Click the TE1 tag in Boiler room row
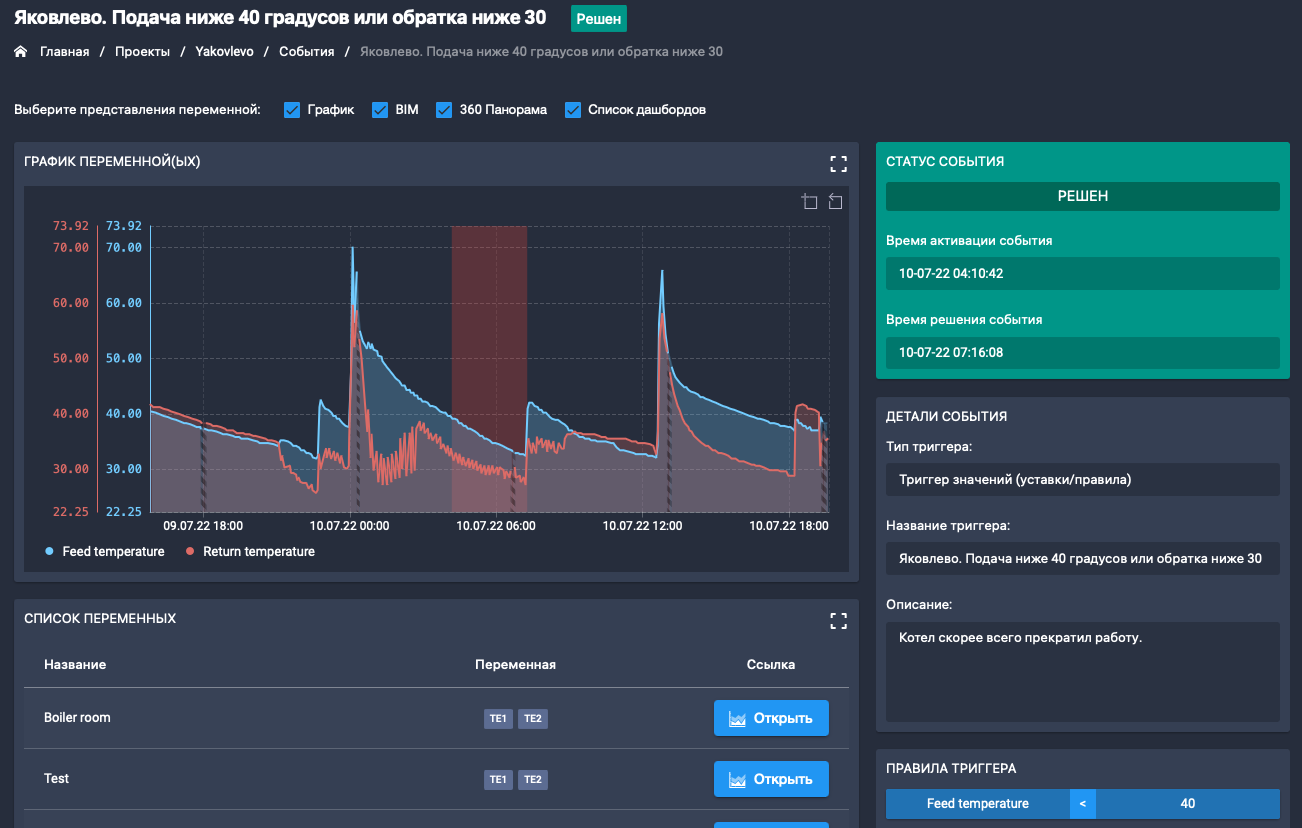 (498, 718)
